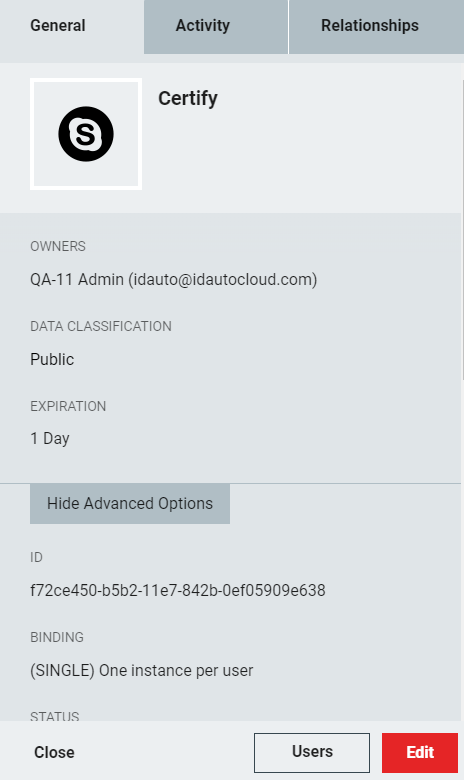This screenshot has width=464, height=780.
Task: Click the f72ce450 ID string
Action: 178,590
